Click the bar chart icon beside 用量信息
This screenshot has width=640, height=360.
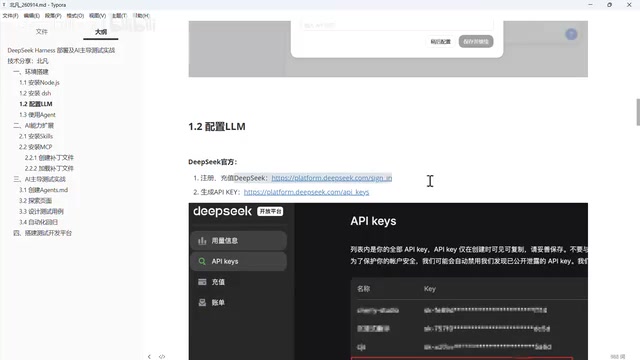tap(202, 241)
